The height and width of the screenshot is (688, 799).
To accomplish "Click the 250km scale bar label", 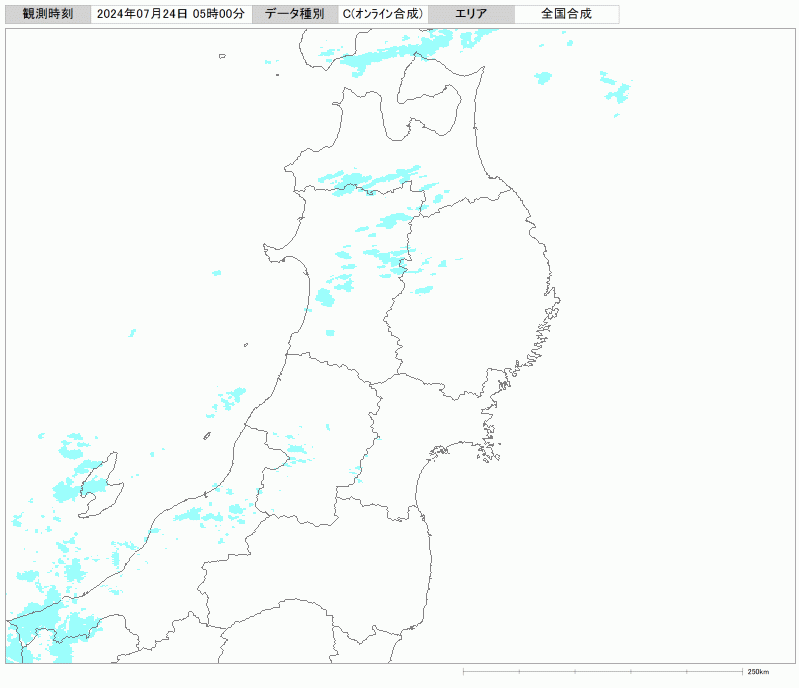I will [758, 672].
